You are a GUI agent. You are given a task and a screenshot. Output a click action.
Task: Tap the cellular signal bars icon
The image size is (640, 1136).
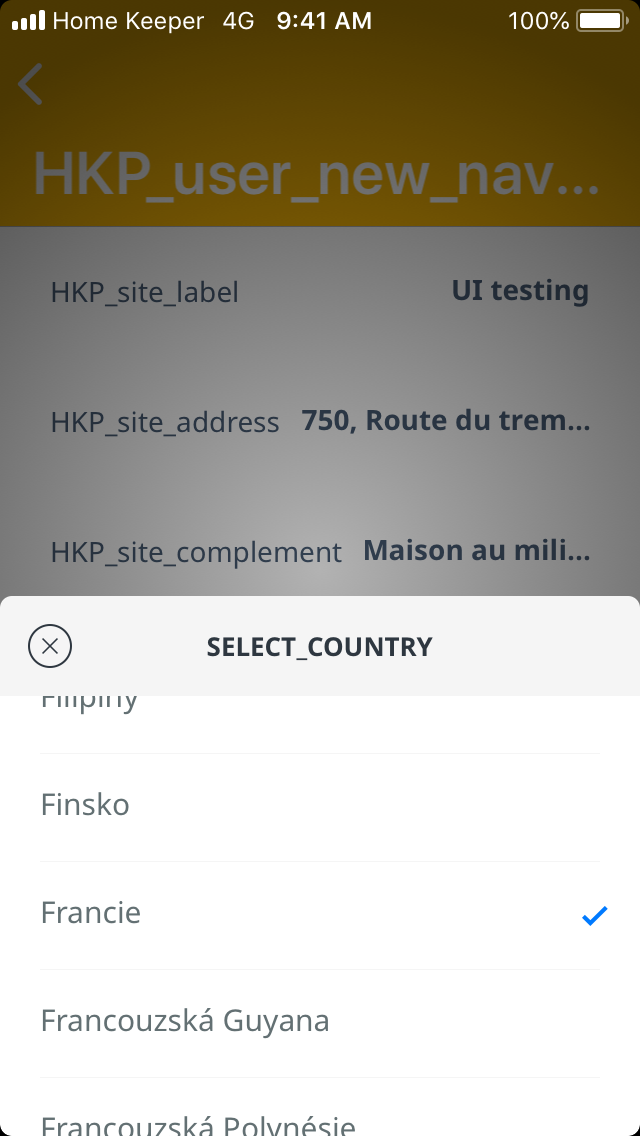coord(28,21)
